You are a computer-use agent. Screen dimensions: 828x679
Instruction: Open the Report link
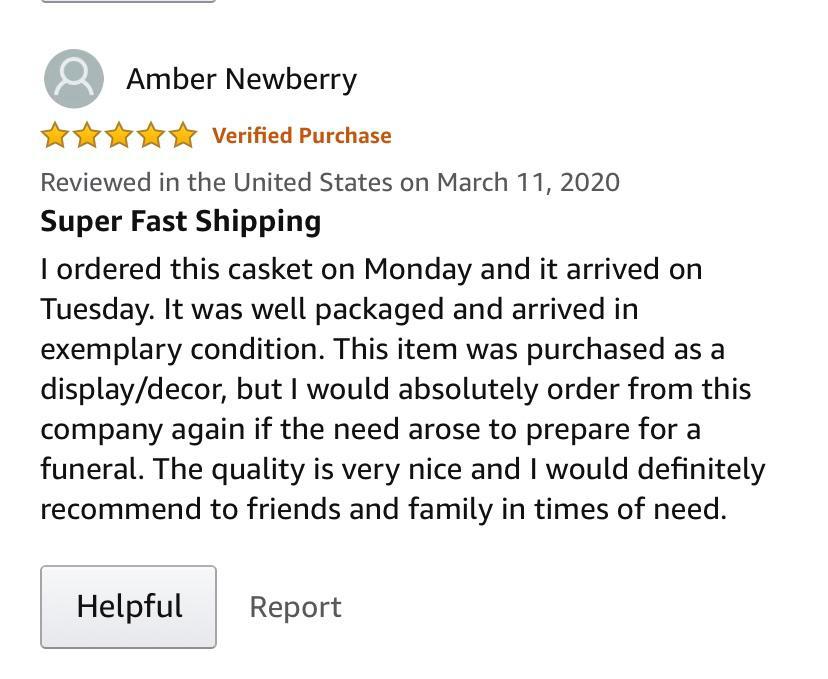(295, 606)
